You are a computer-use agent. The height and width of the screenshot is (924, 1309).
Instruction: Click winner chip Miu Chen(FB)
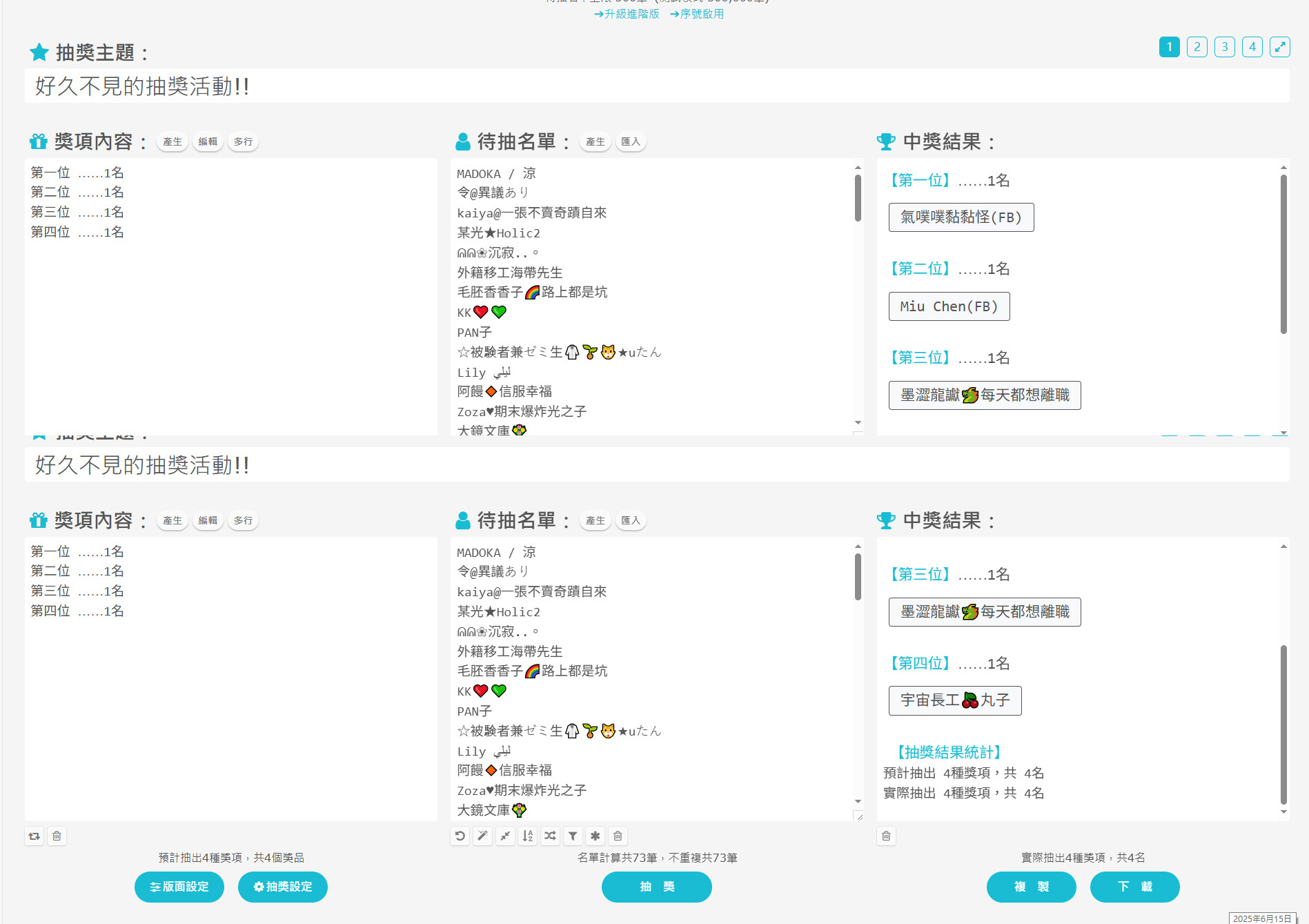coord(949,306)
